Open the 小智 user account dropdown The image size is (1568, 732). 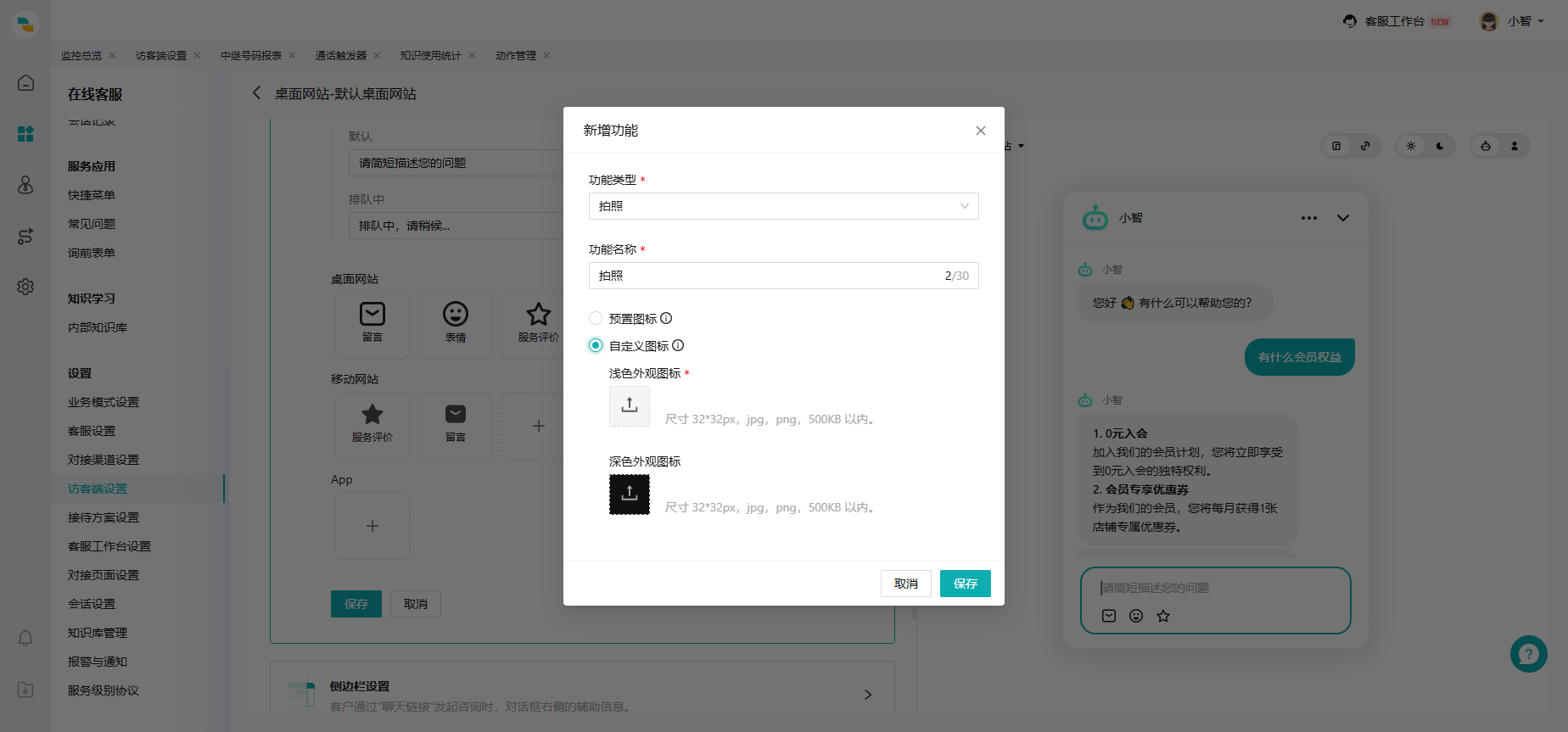pos(1514,21)
